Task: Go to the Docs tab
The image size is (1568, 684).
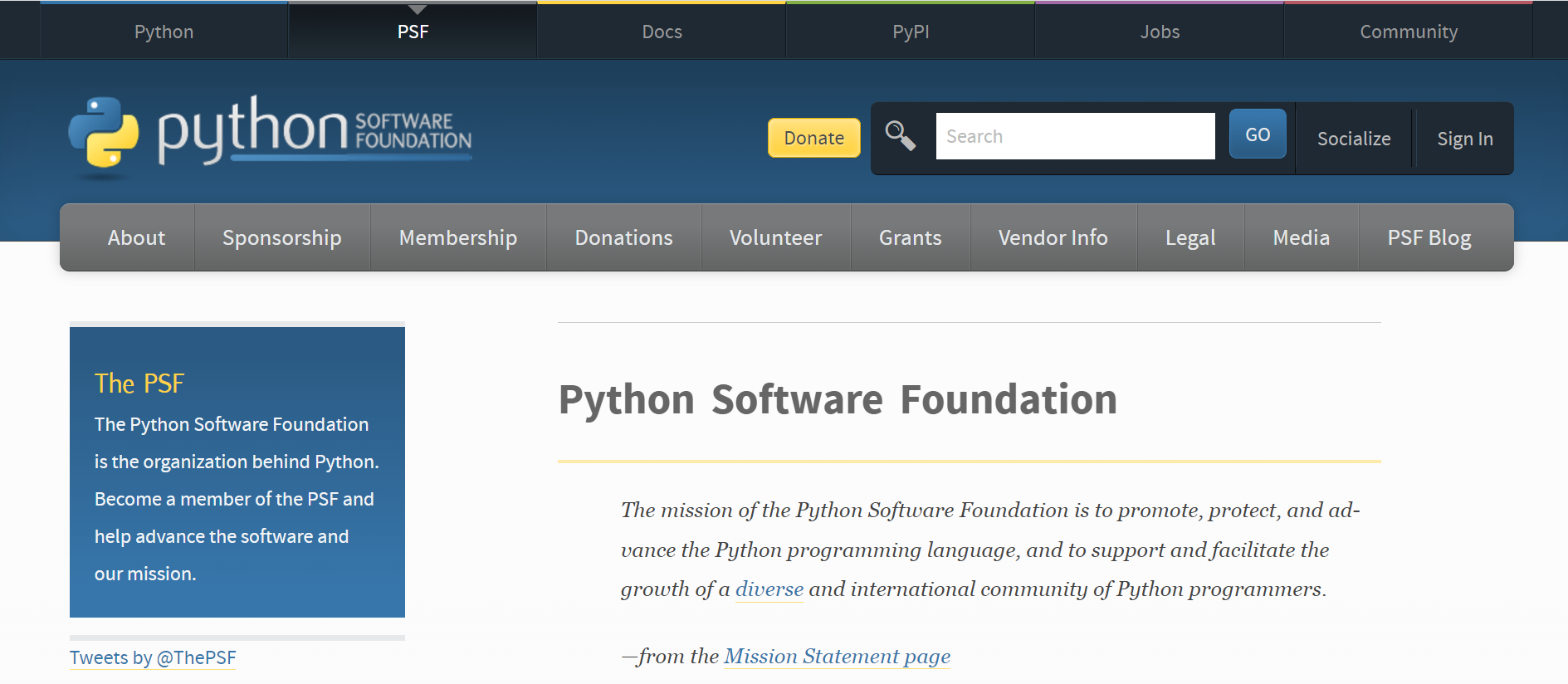Action: coord(662,32)
